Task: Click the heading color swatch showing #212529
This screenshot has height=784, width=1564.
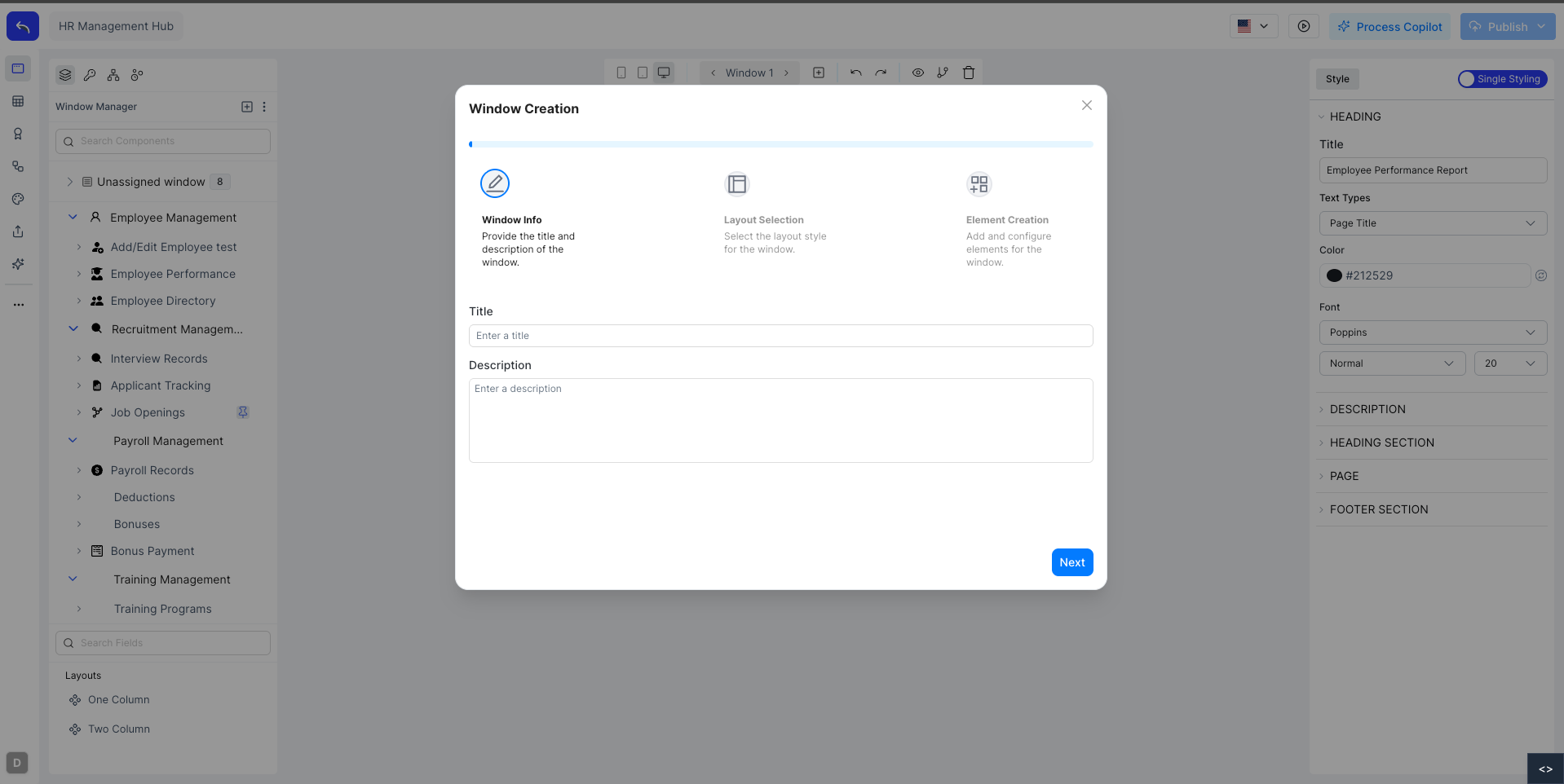Action: [x=1334, y=275]
